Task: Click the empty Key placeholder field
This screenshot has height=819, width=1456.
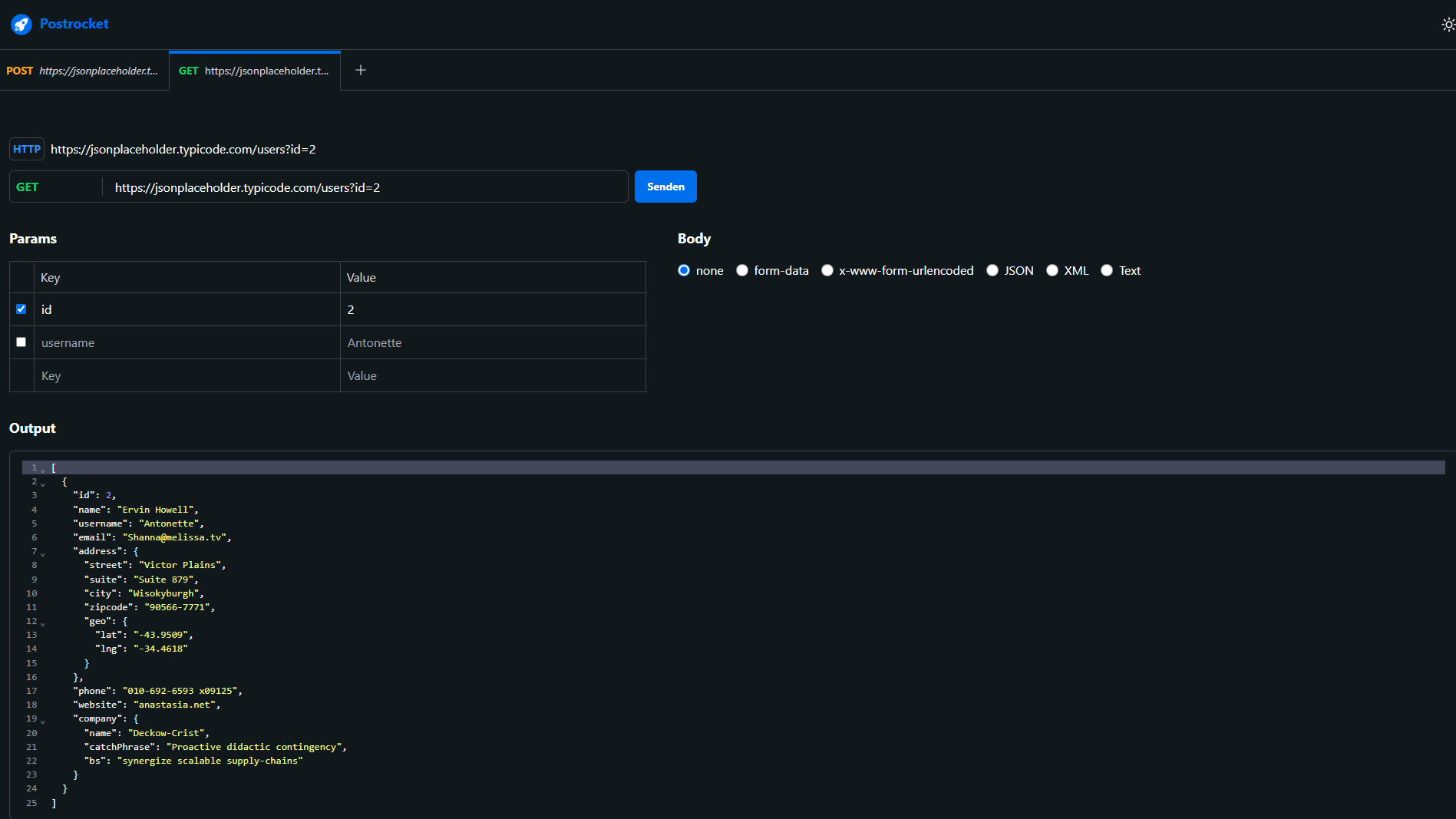Action: click(x=187, y=375)
